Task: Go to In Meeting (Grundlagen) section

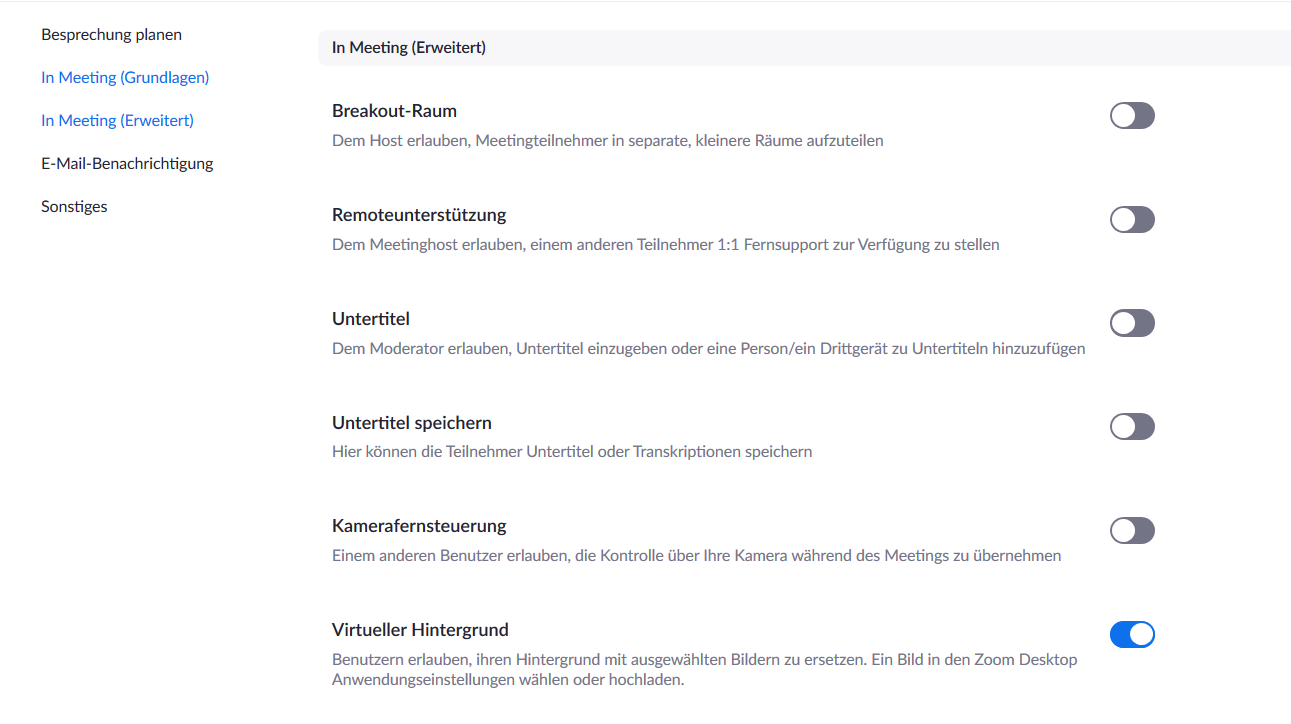Action: tap(125, 78)
